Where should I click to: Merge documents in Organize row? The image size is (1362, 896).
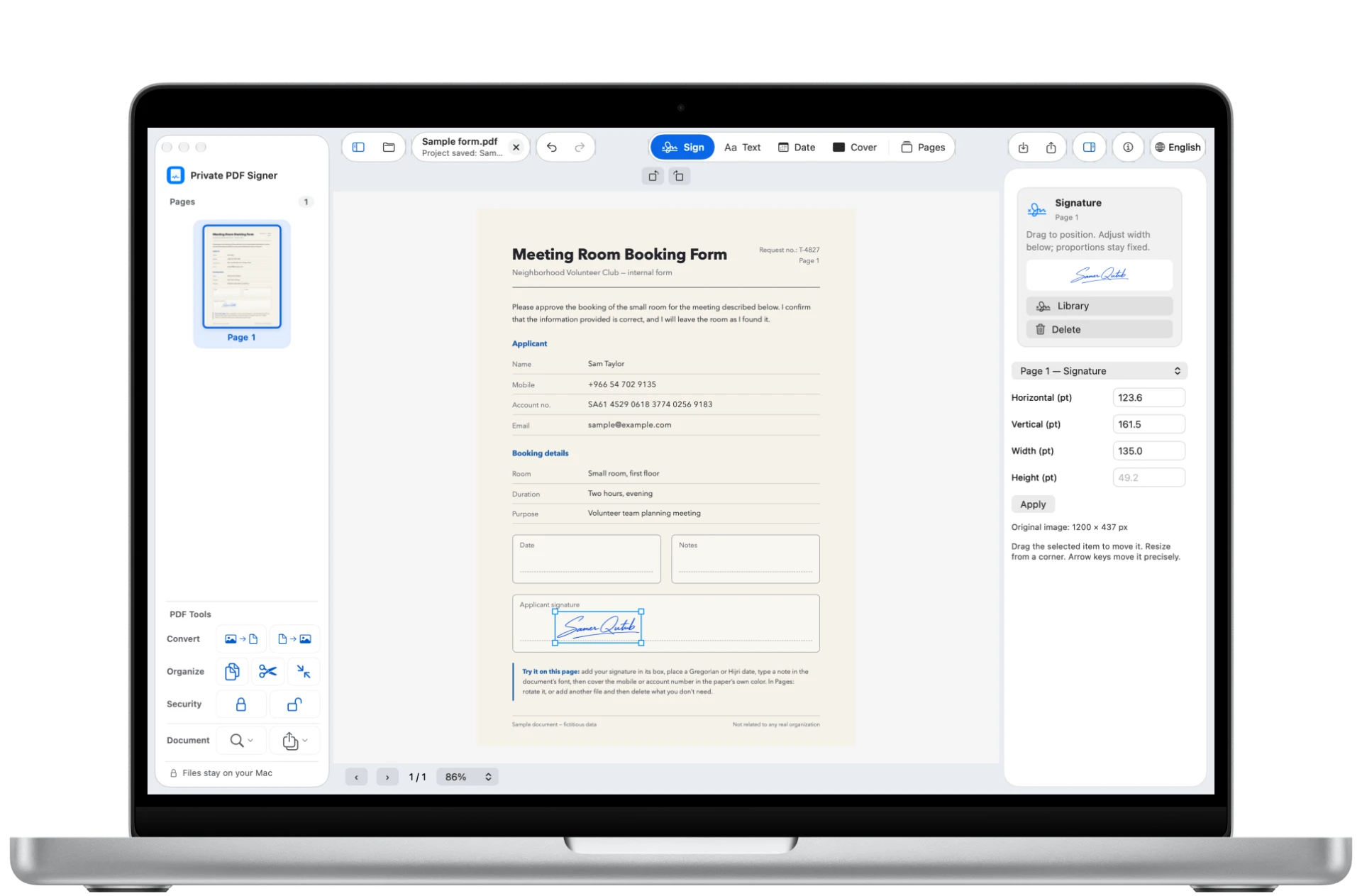[232, 671]
